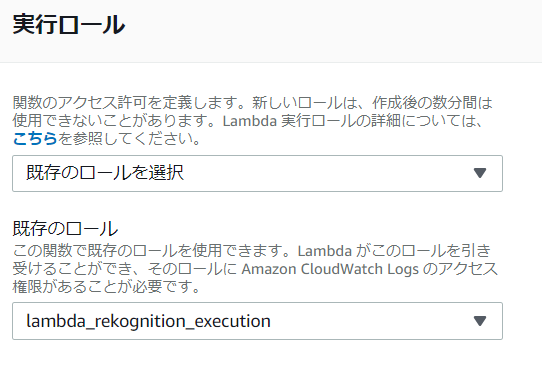Click empty space inside the existing-role selector
This screenshot has width=542, height=365.
(370, 321)
